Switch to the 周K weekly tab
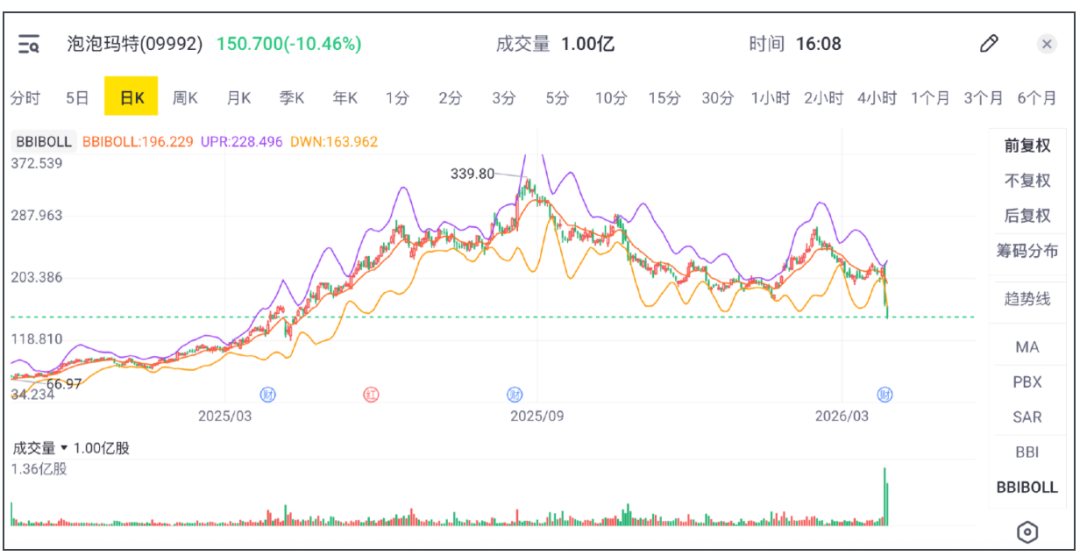Screen dimensions: 1080x556 click(185, 98)
